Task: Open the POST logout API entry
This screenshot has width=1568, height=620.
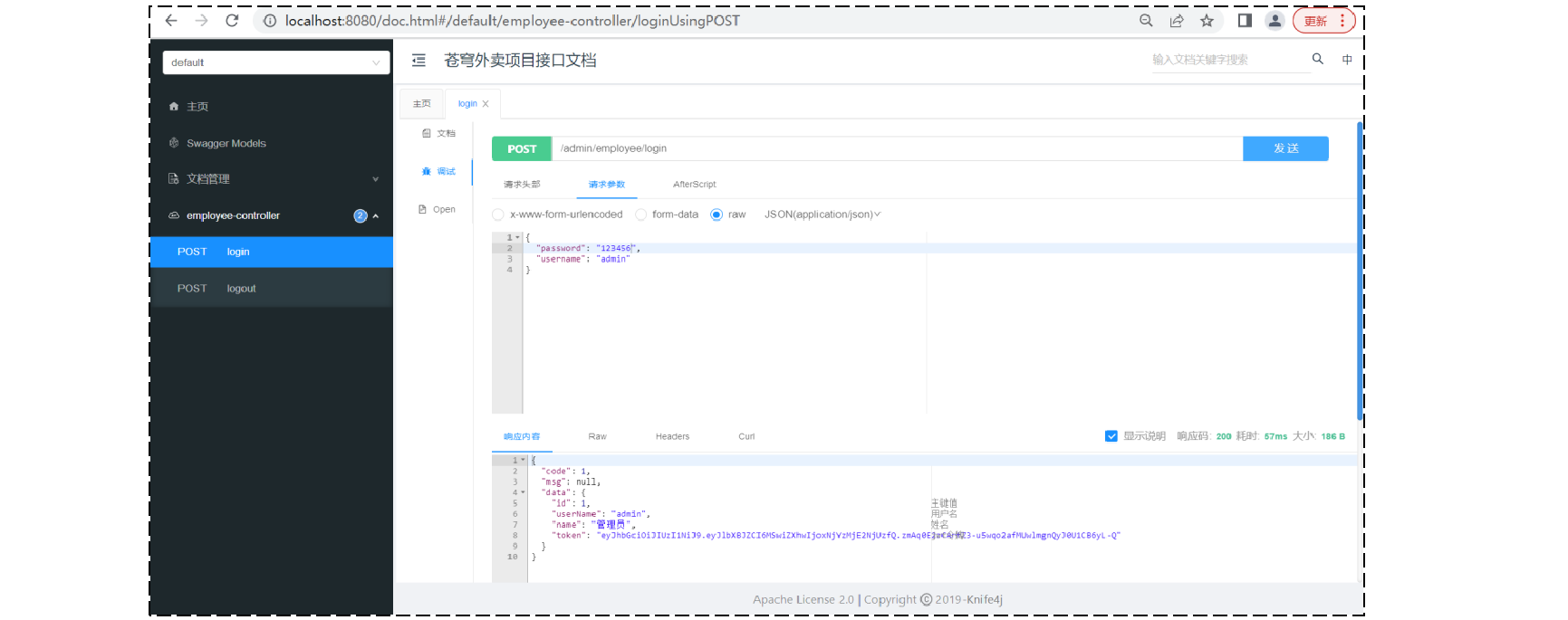Action: click(x=272, y=289)
